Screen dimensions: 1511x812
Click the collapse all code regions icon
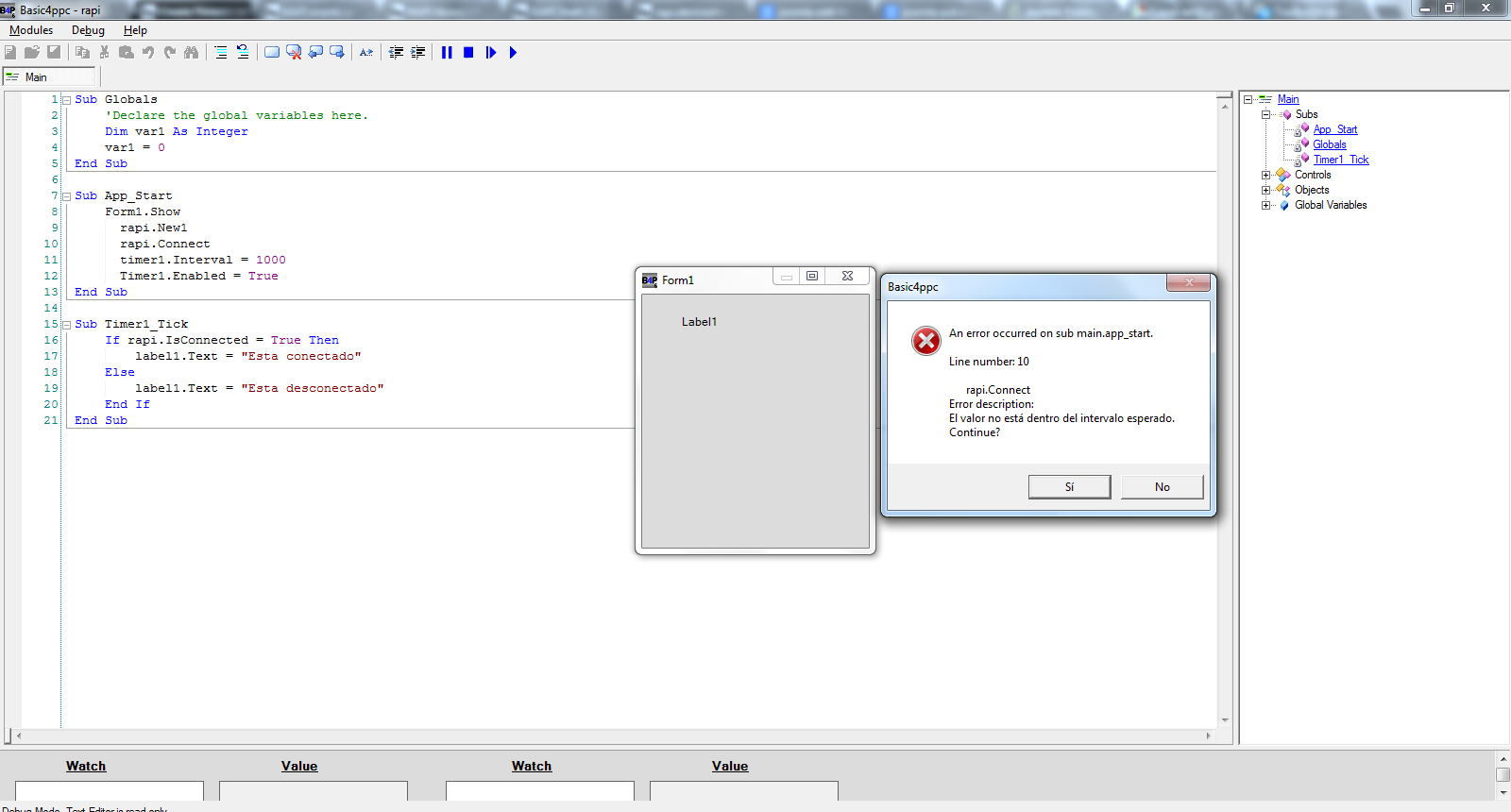click(x=396, y=53)
